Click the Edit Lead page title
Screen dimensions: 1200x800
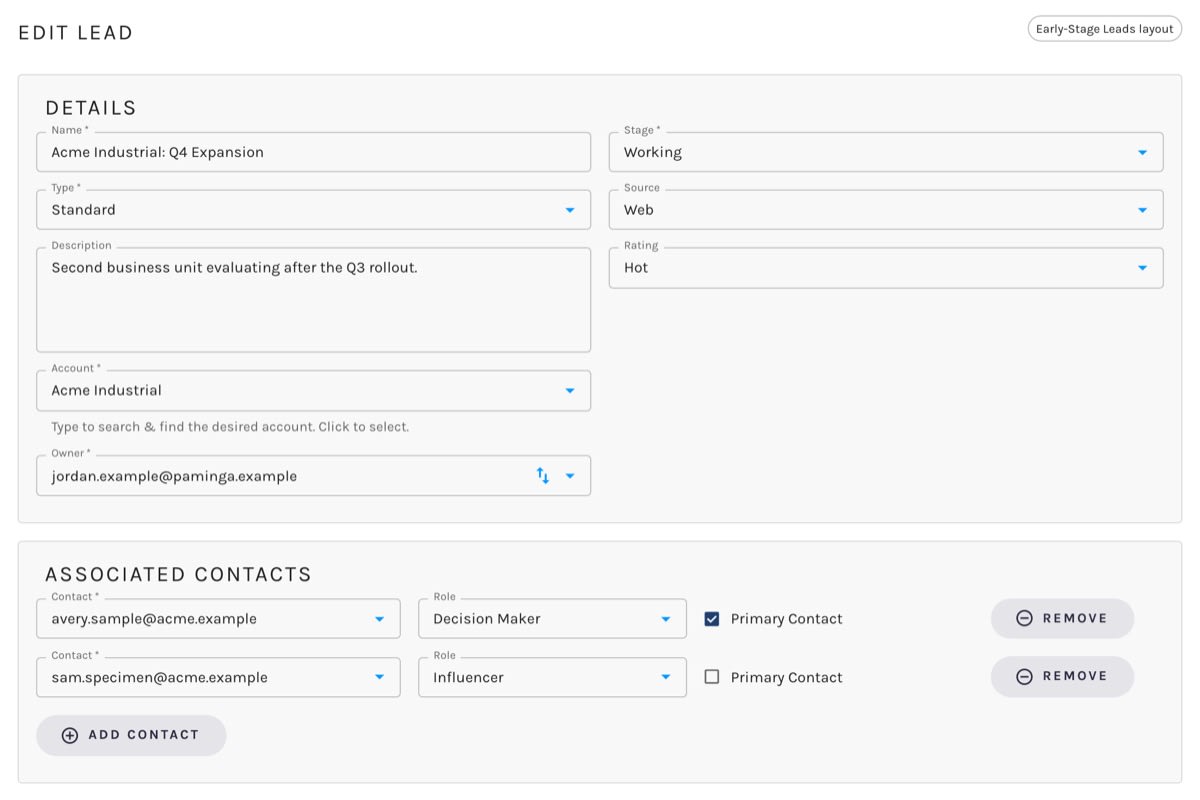click(x=76, y=33)
